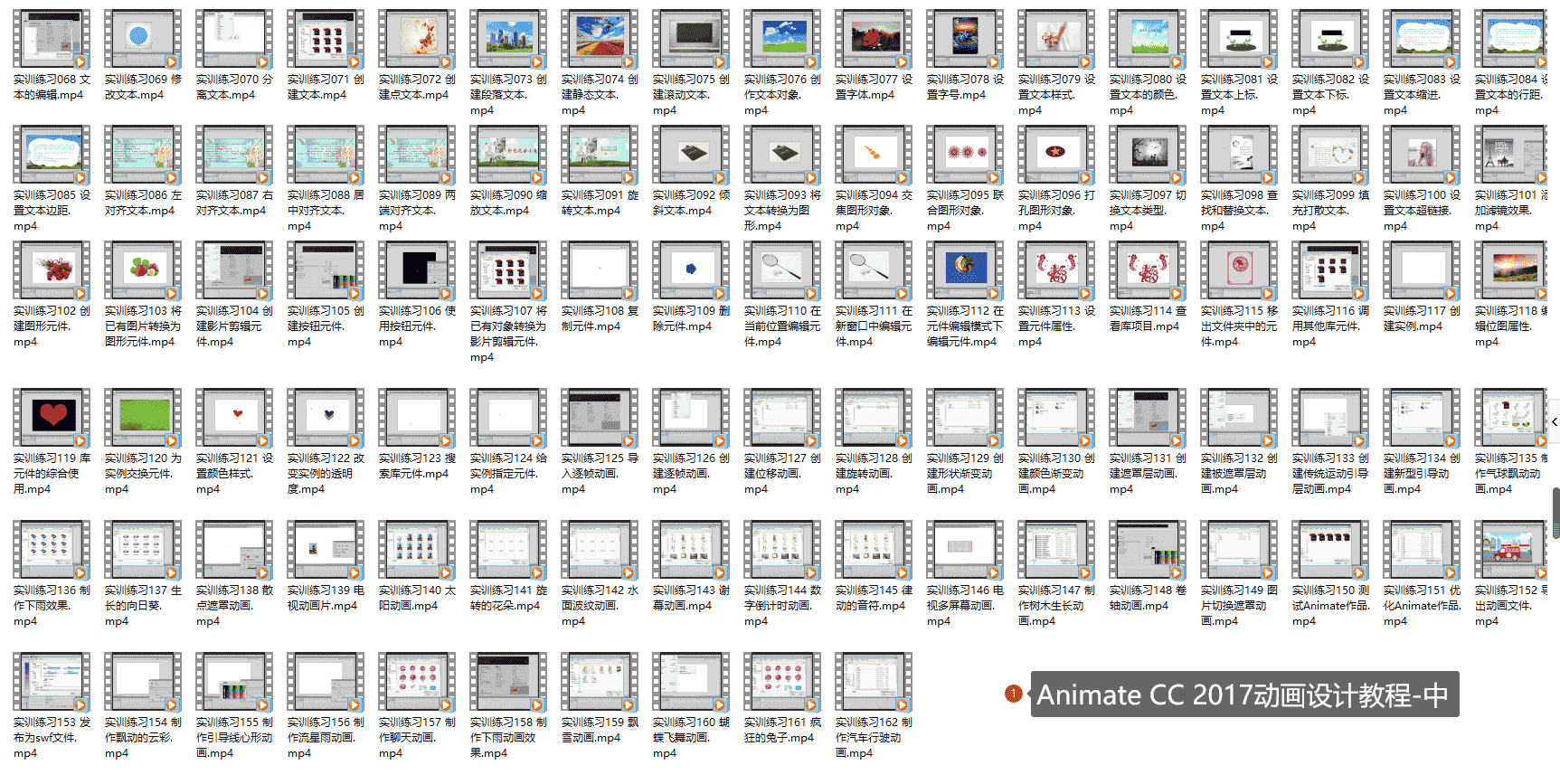This screenshot has width=1560, height=784.
Task: Click the 实训练习080 file icon
Action: (x=1148, y=40)
